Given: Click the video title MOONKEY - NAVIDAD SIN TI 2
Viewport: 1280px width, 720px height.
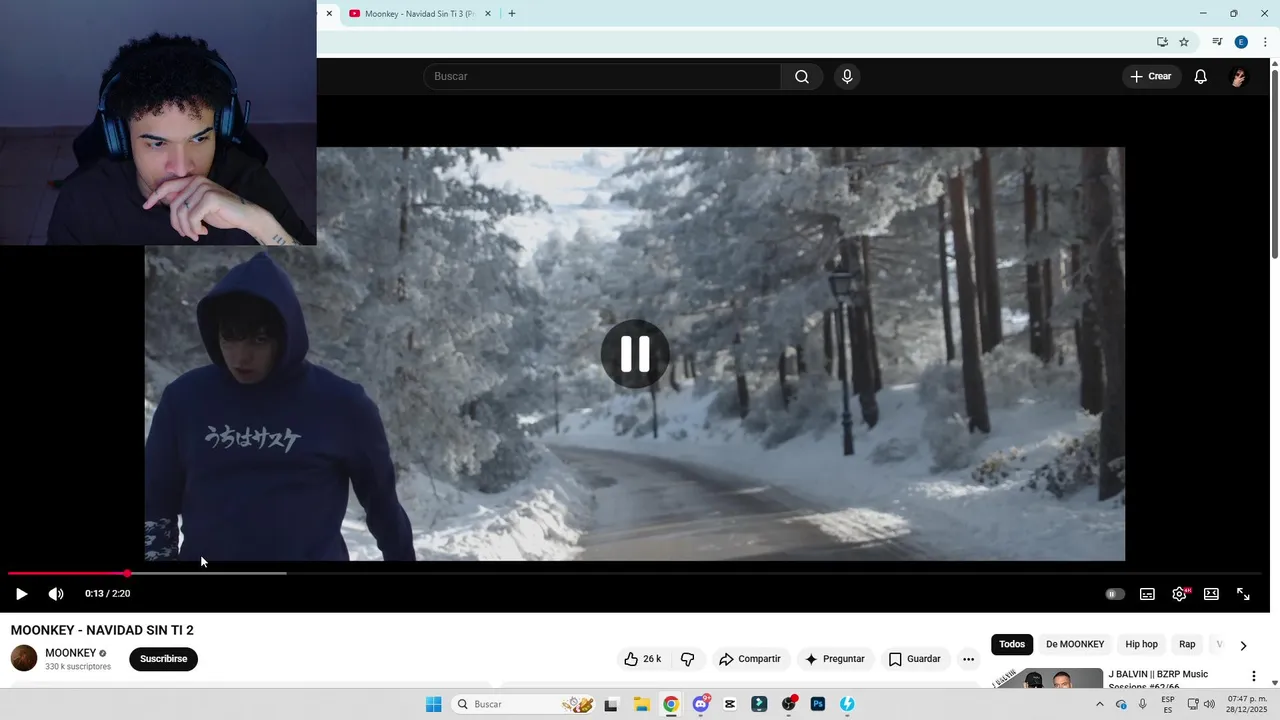Looking at the screenshot, I should (102, 630).
